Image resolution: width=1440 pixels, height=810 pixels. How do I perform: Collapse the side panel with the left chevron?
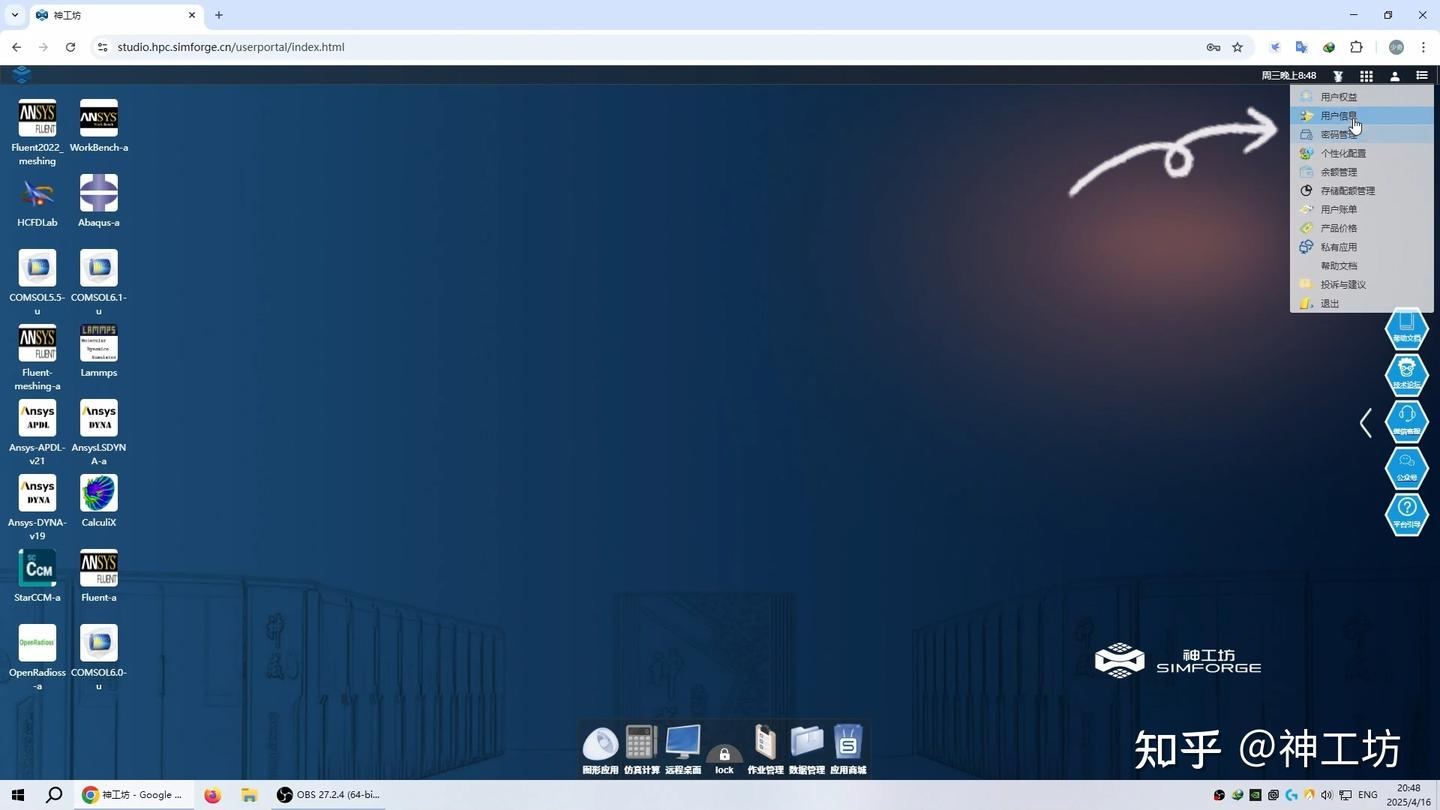pyautogui.click(x=1366, y=422)
